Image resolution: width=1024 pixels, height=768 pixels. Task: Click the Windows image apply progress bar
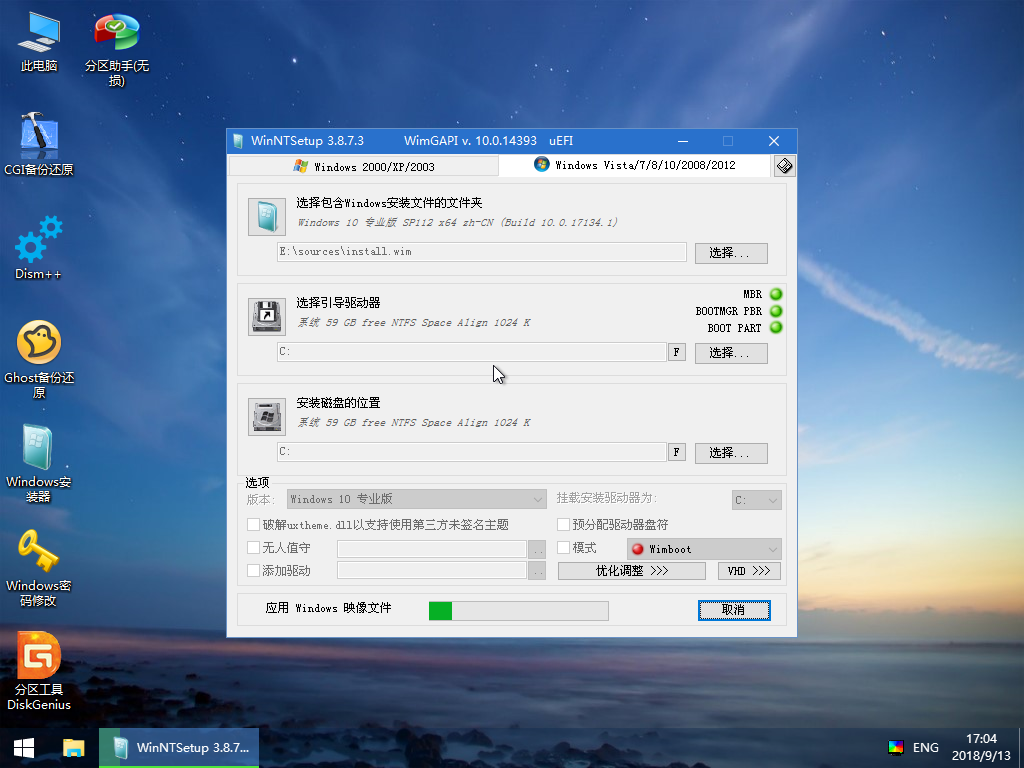click(518, 610)
